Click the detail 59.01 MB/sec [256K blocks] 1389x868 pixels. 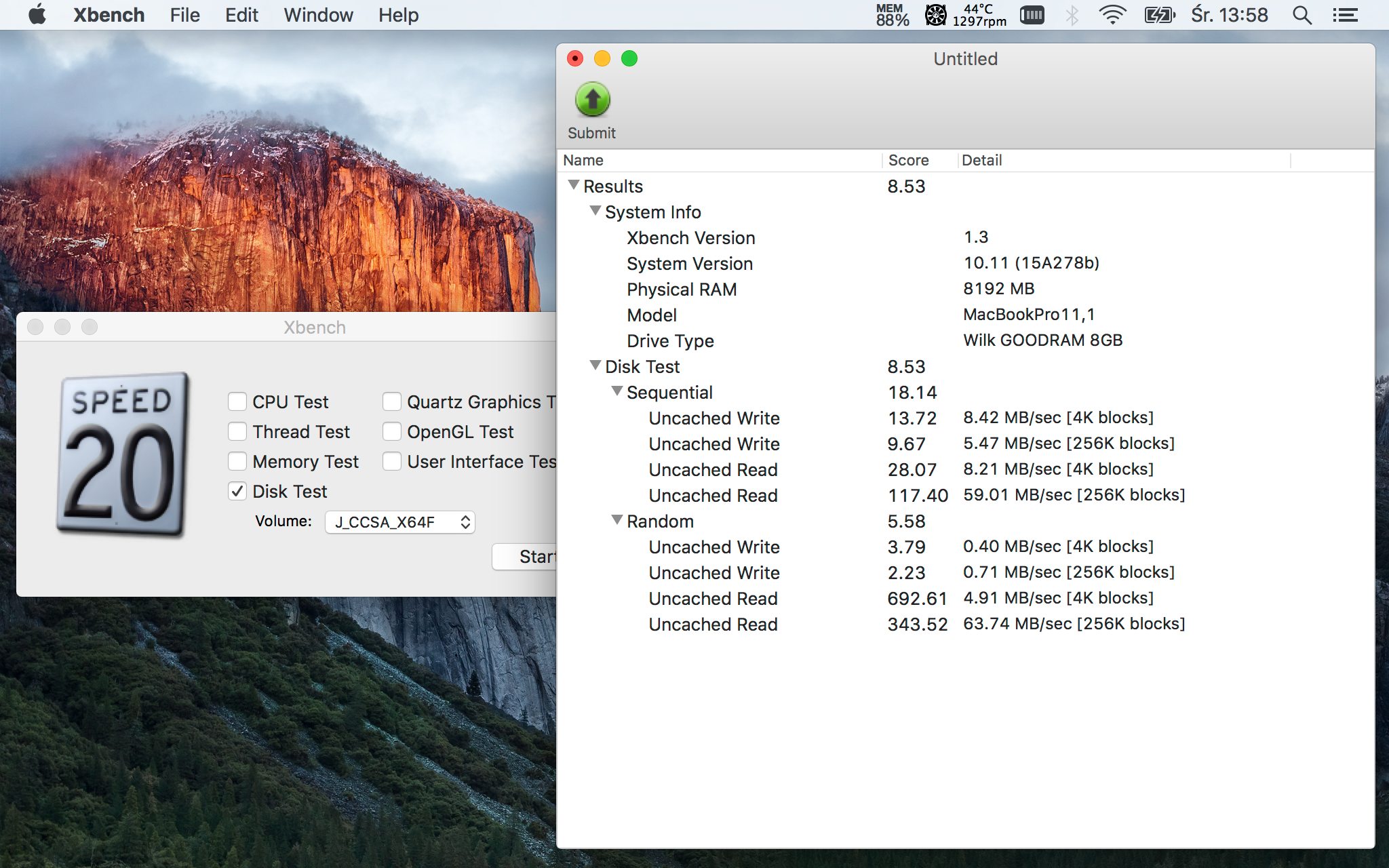[1074, 495]
